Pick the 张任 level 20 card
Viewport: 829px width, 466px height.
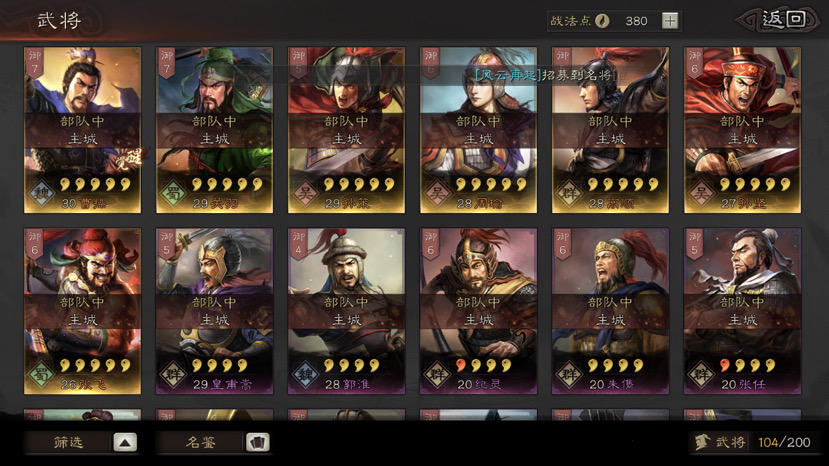[x=742, y=311]
